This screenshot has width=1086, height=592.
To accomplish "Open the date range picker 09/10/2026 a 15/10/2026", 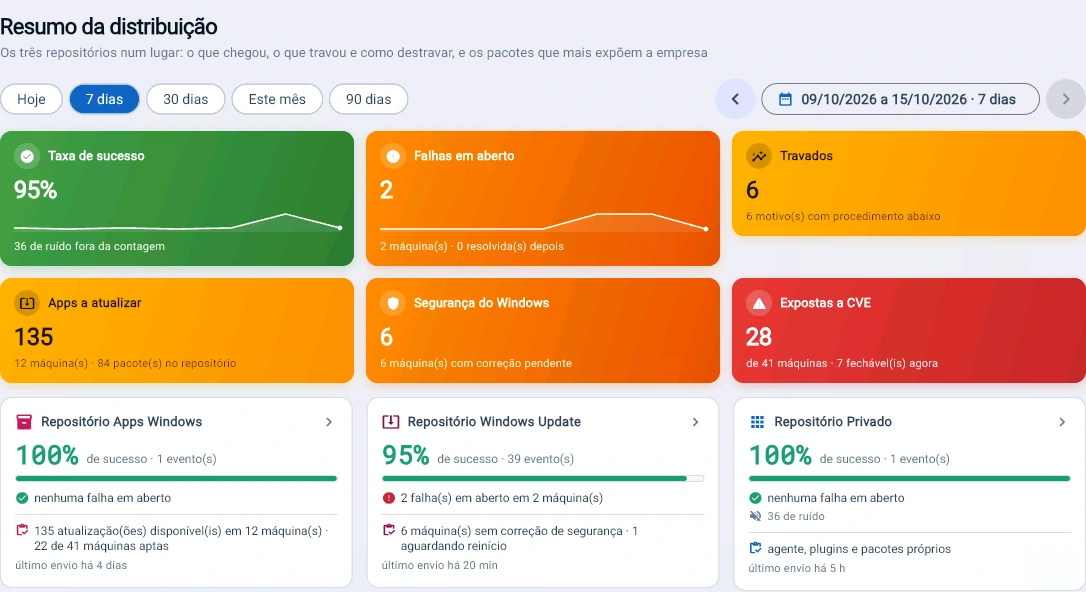I will pos(900,99).
